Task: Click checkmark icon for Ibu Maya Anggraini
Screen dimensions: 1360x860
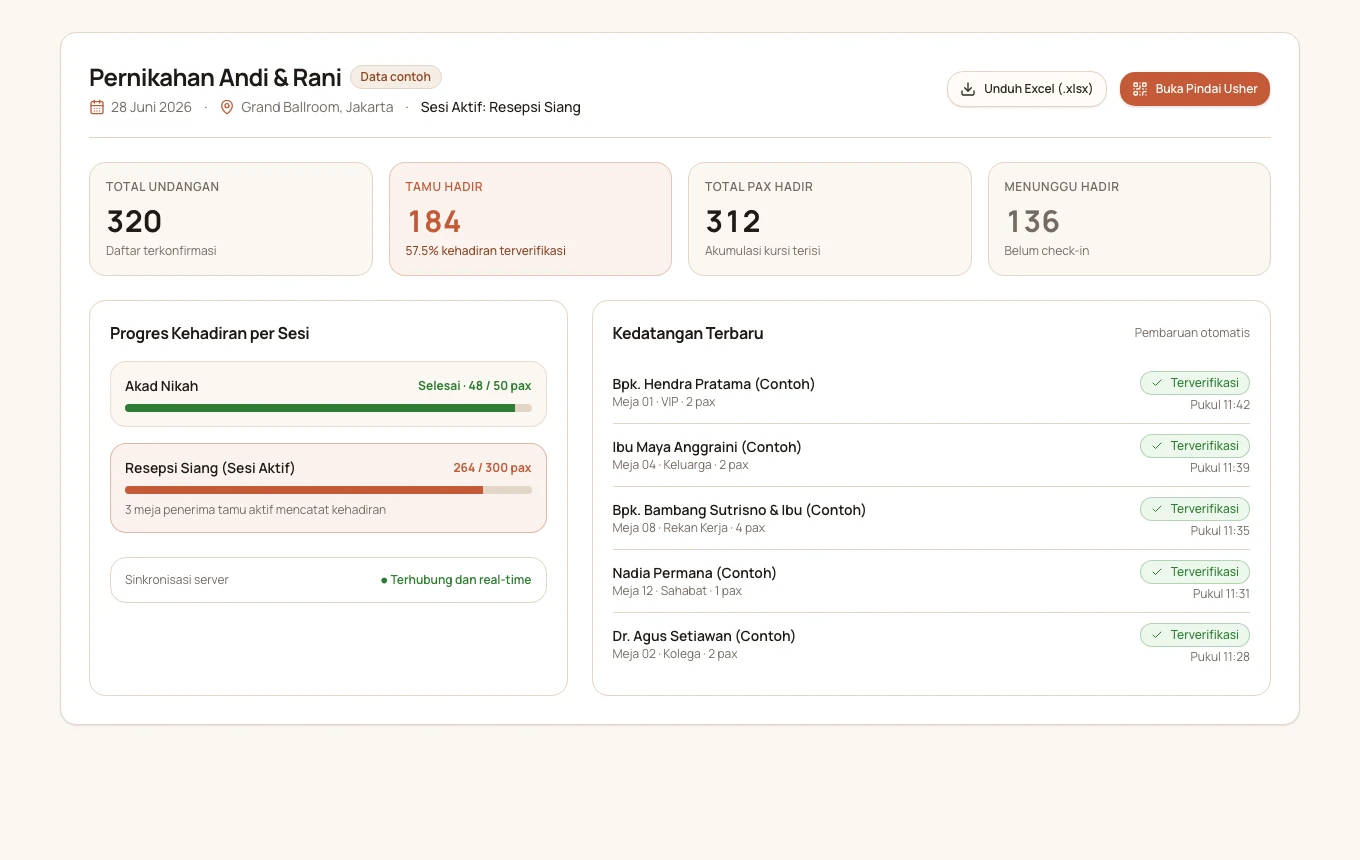Action: click(x=1157, y=446)
